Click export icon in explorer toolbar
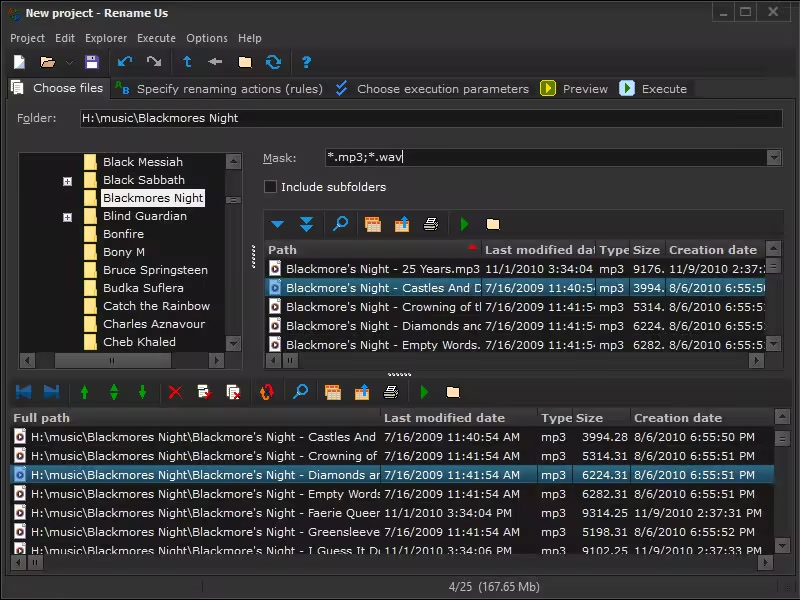This screenshot has height=600, width=800. tap(402, 224)
